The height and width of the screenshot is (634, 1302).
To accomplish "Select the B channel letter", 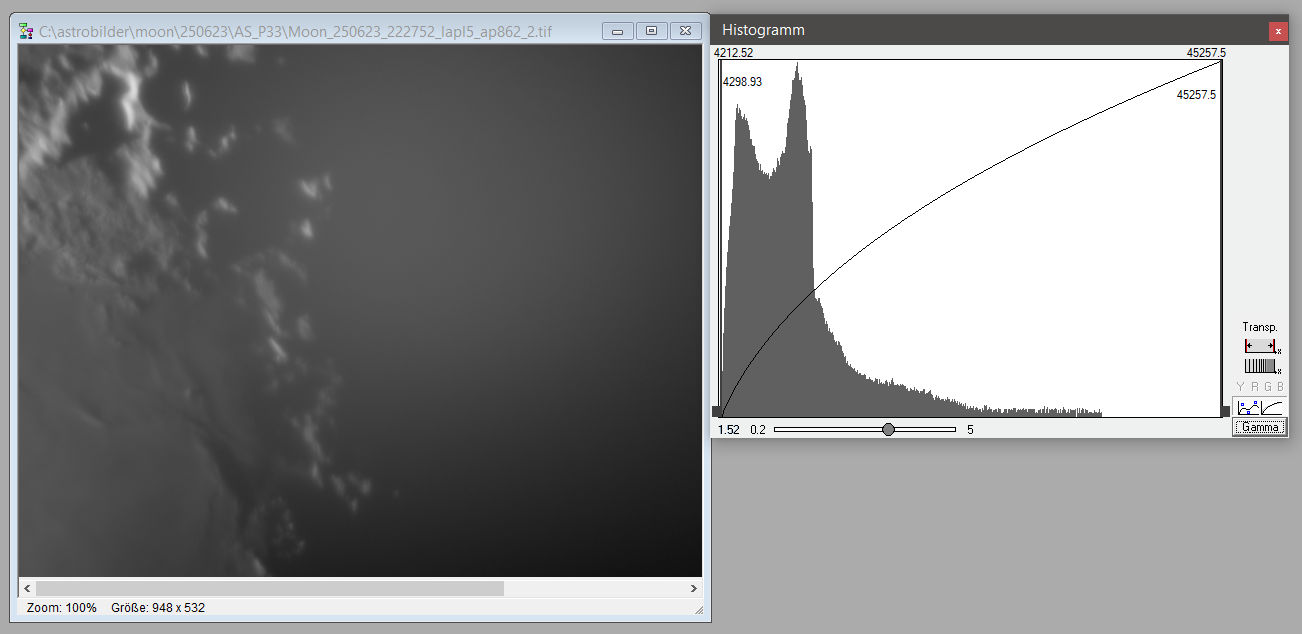I will pyautogui.click(x=1280, y=387).
